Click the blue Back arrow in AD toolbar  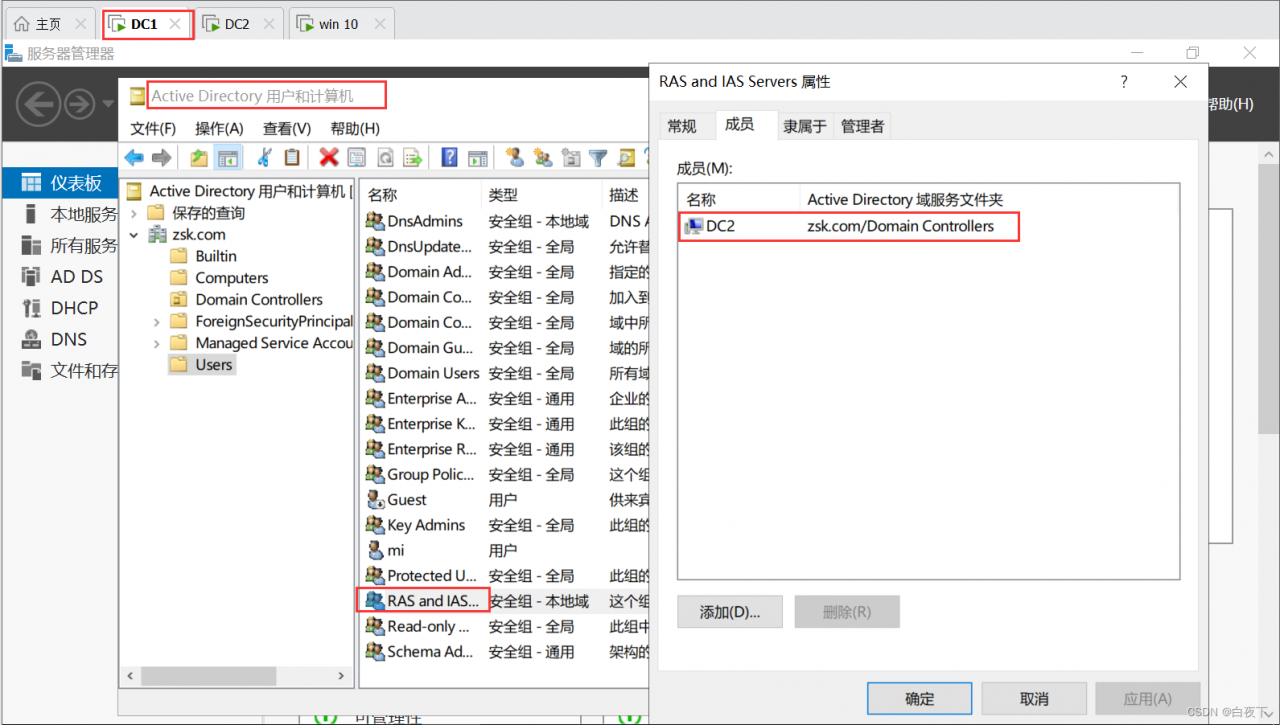pos(134,157)
